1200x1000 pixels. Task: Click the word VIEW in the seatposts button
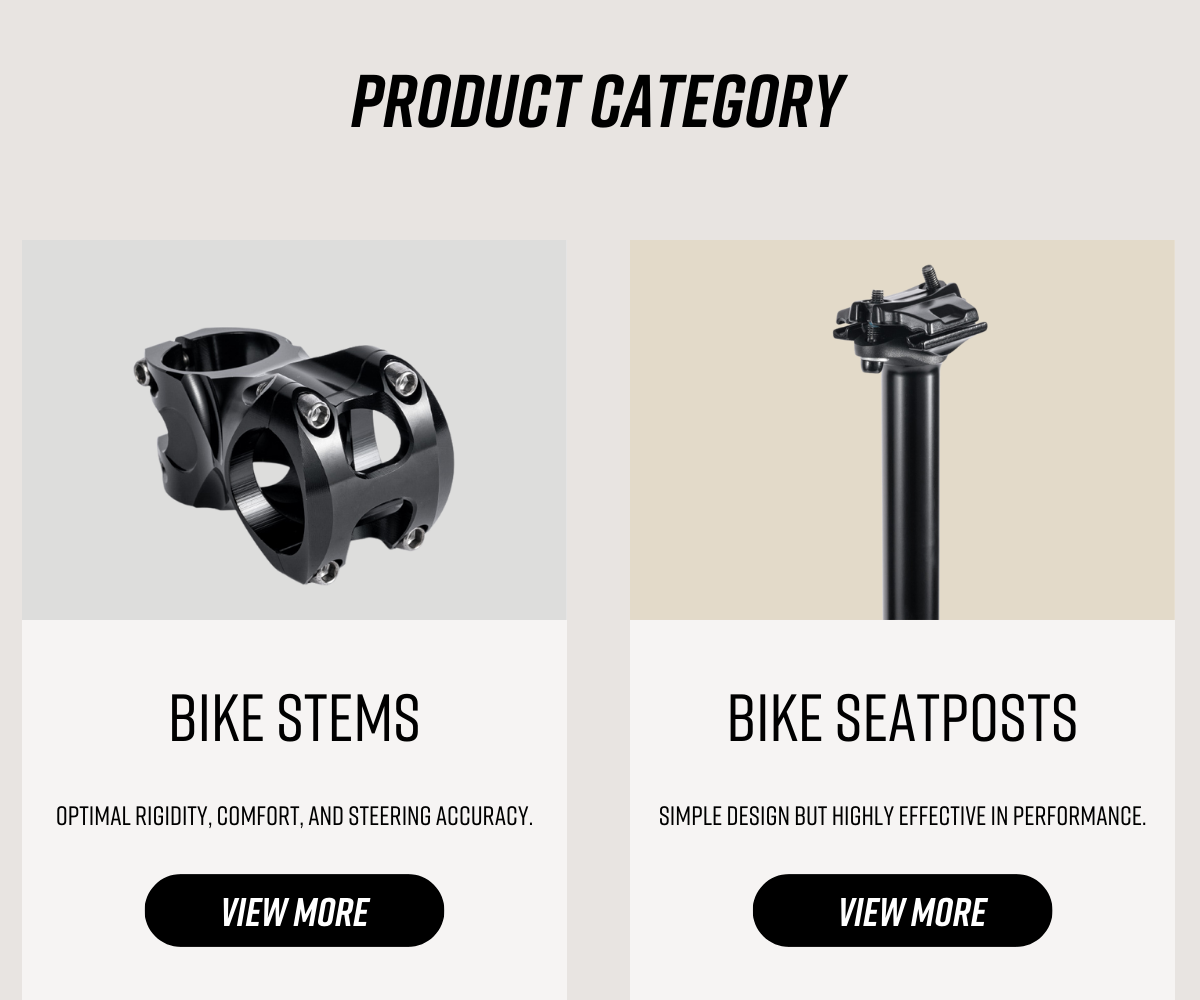coord(866,911)
